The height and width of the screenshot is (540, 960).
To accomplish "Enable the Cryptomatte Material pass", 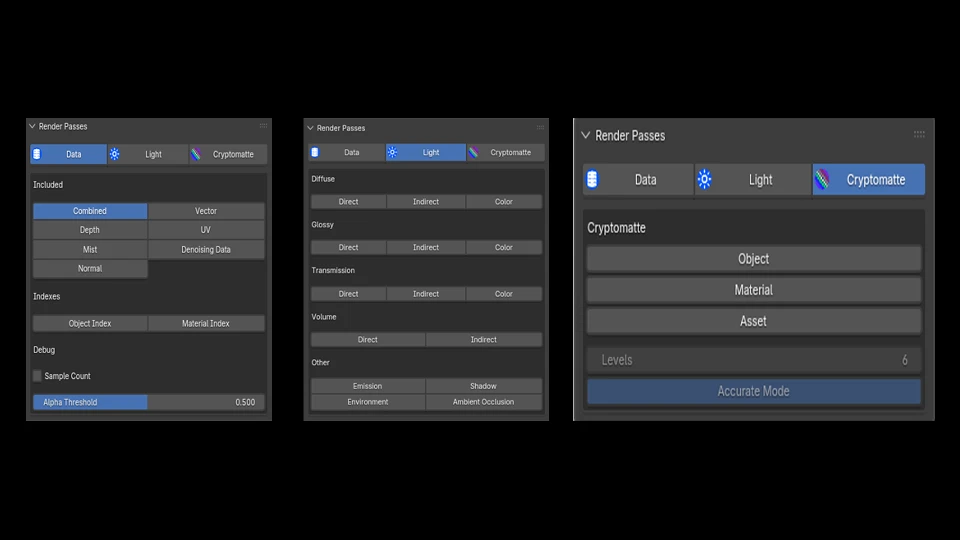I will click(754, 290).
